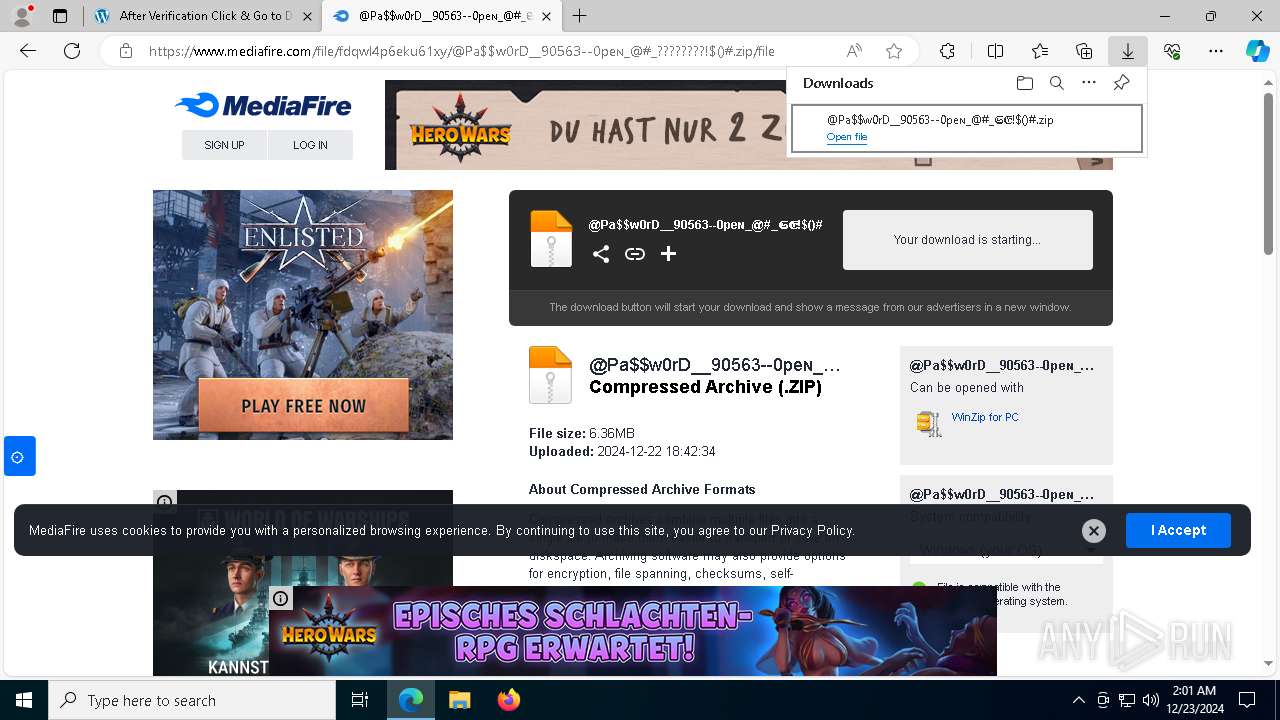The height and width of the screenshot is (720, 1280).
Task: Pin the Downloads panel
Action: pyautogui.click(x=1122, y=83)
